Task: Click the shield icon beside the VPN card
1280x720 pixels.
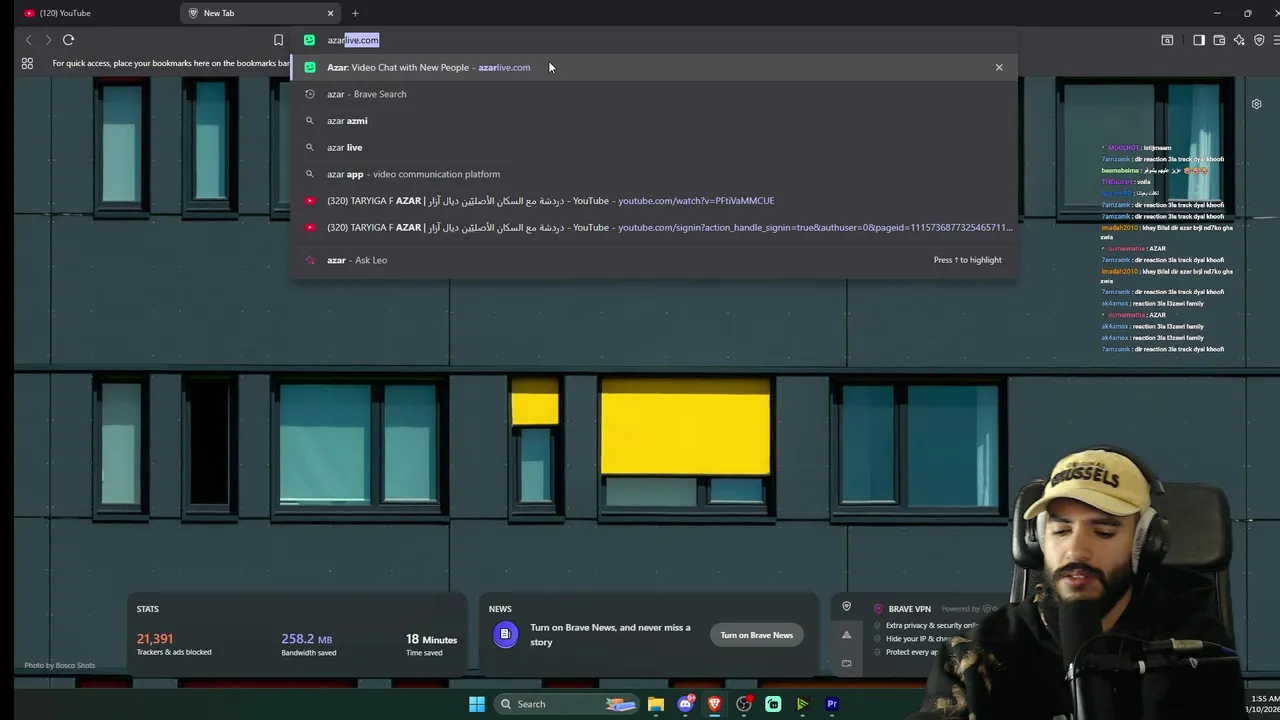Action: pos(846,606)
